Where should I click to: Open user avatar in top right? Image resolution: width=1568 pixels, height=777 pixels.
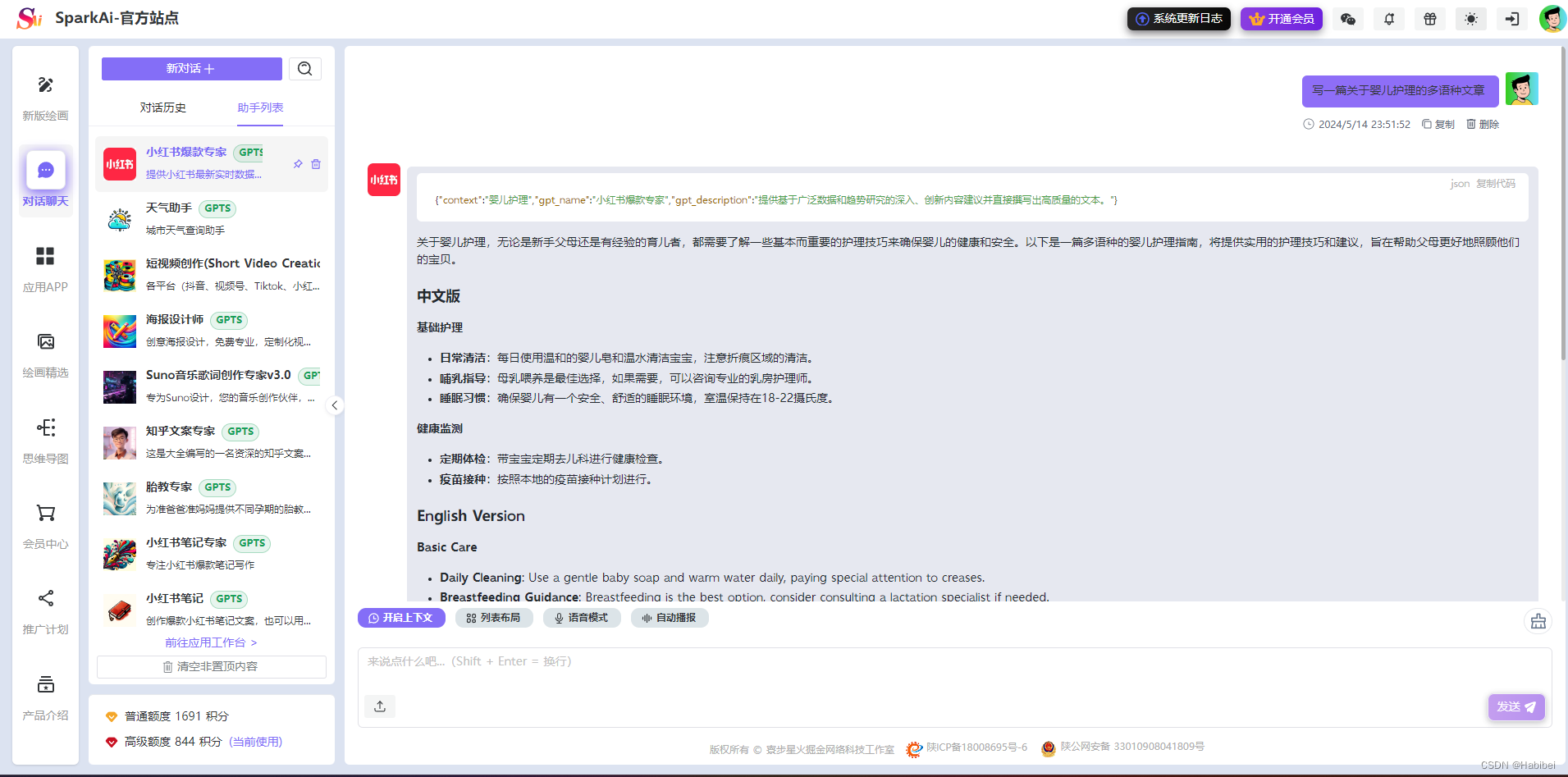pyautogui.click(x=1552, y=18)
